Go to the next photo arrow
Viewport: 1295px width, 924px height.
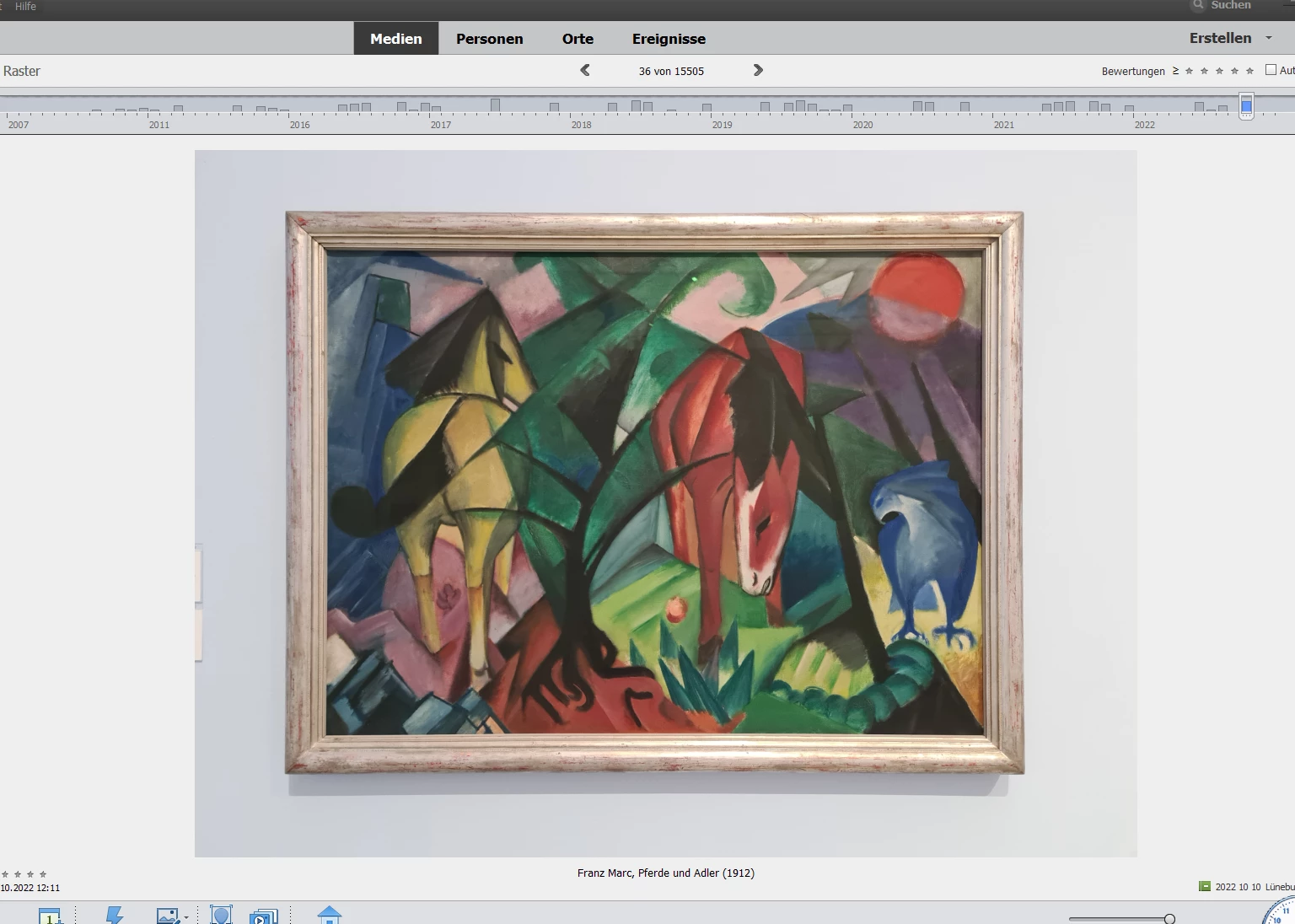(x=758, y=71)
